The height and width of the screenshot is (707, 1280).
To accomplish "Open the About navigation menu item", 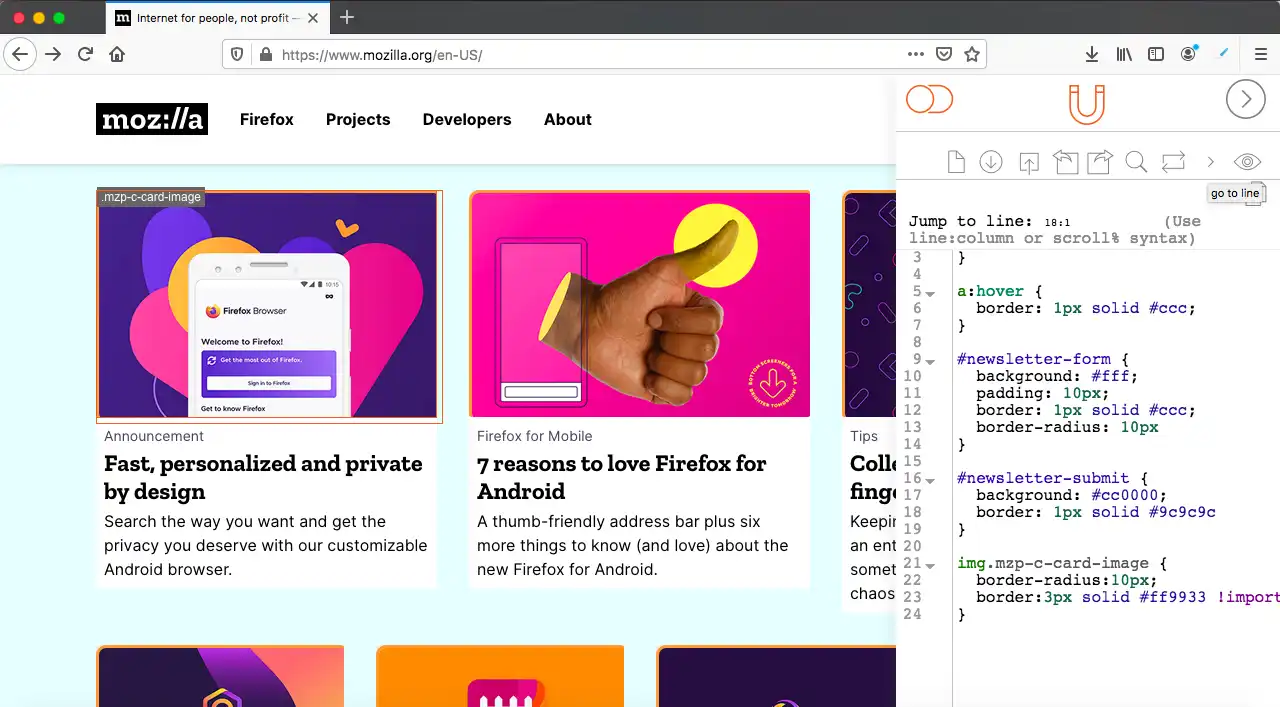I will coord(568,119).
